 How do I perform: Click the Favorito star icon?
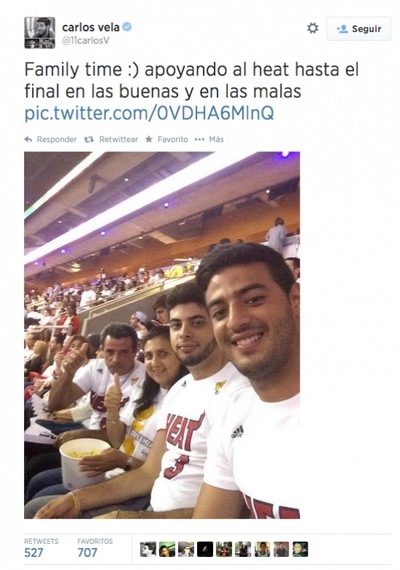149,139
